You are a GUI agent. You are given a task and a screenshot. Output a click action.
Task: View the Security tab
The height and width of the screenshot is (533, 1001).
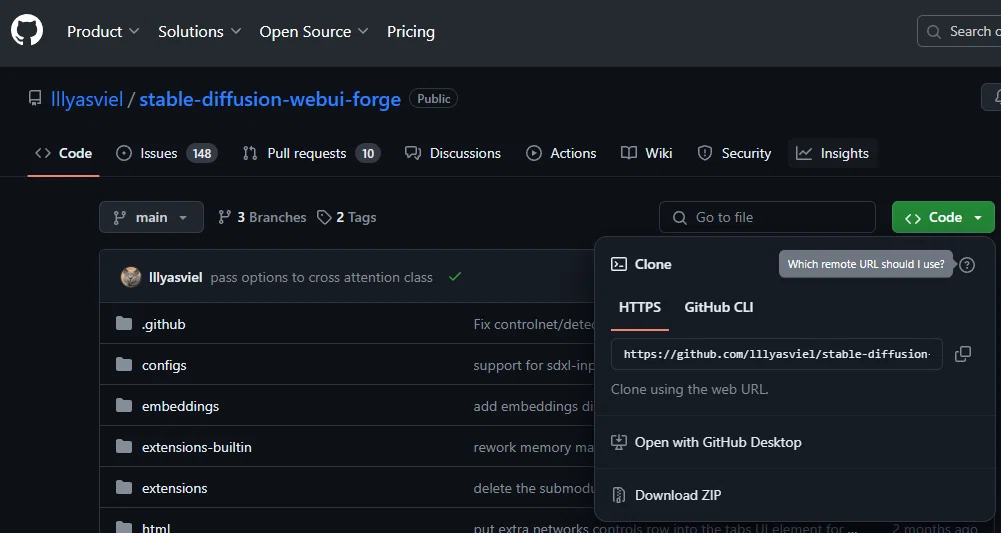734,153
